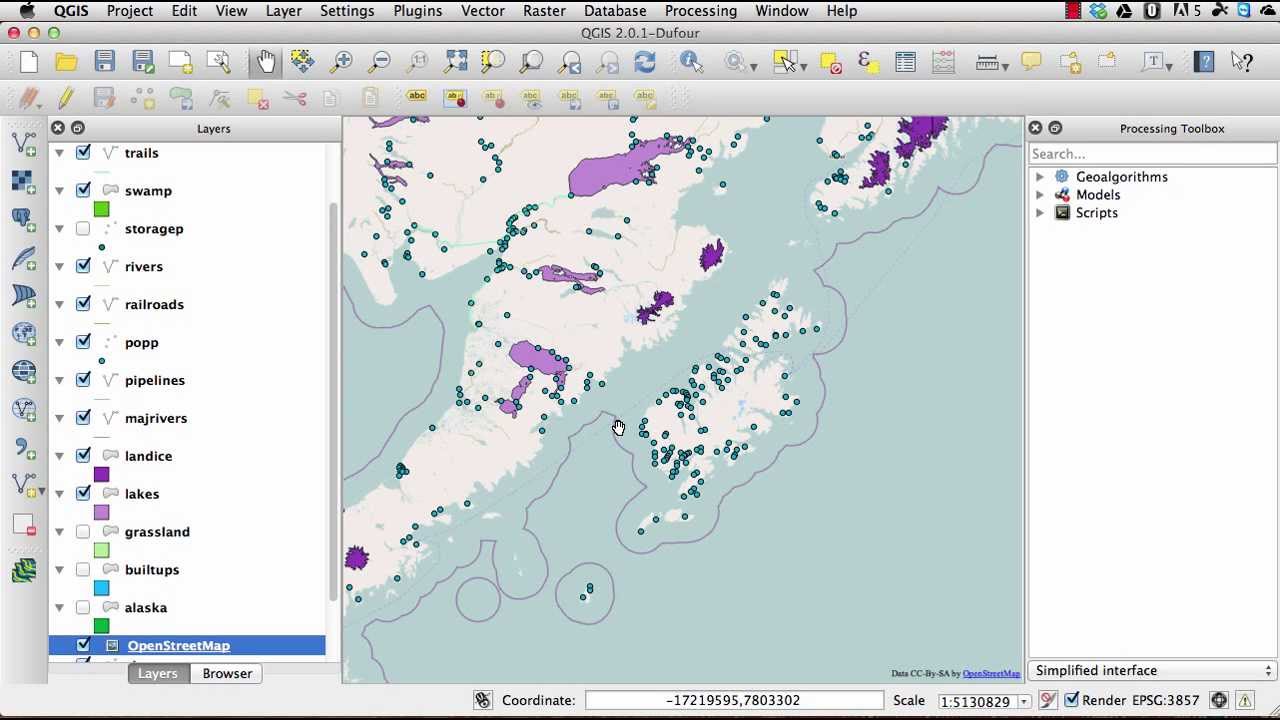The image size is (1280, 720).
Task: Click the CRS status globe icon
Action: pyautogui.click(x=1219, y=701)
